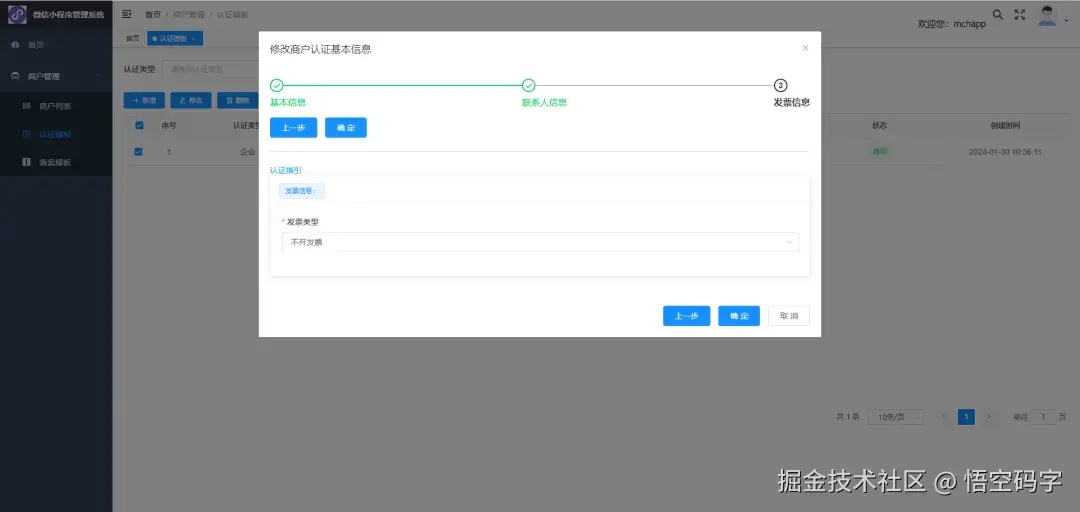
Task: Open the 认证类型 filter select box
Action: [210, 70]
